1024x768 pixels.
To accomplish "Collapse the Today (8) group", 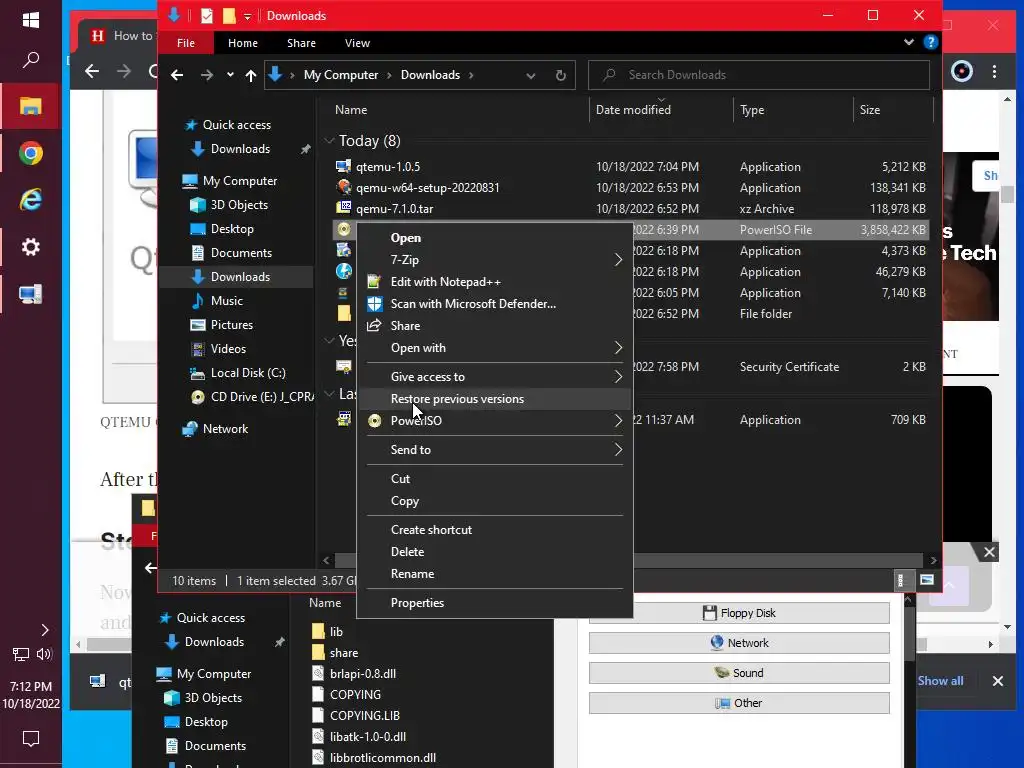I will pos(330,140).
